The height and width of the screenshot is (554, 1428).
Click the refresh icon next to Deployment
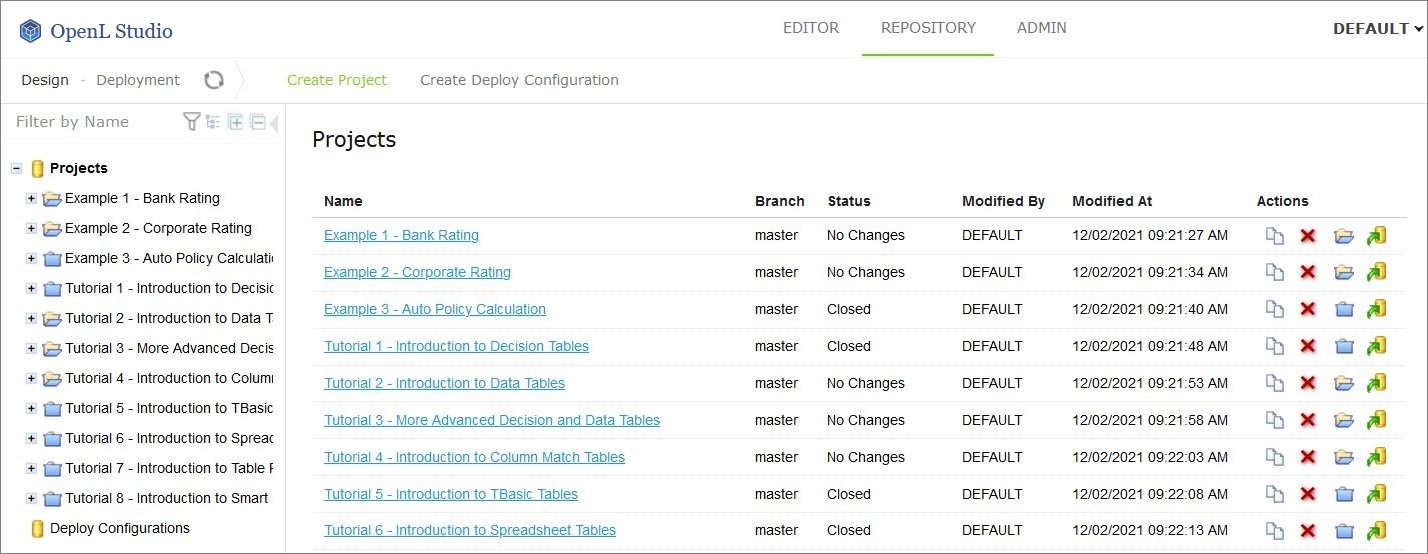pos(214,80)
